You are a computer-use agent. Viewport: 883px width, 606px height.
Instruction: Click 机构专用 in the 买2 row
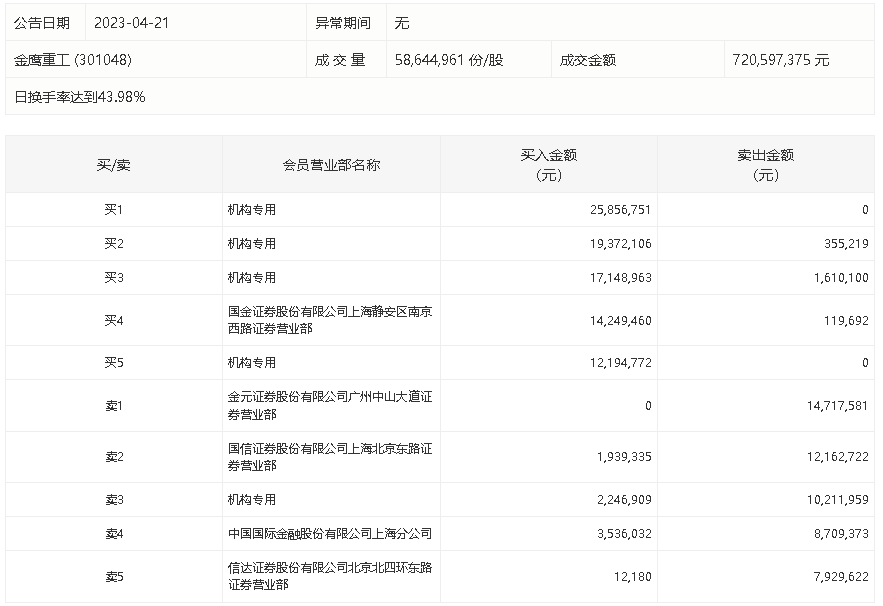point(252,243)
